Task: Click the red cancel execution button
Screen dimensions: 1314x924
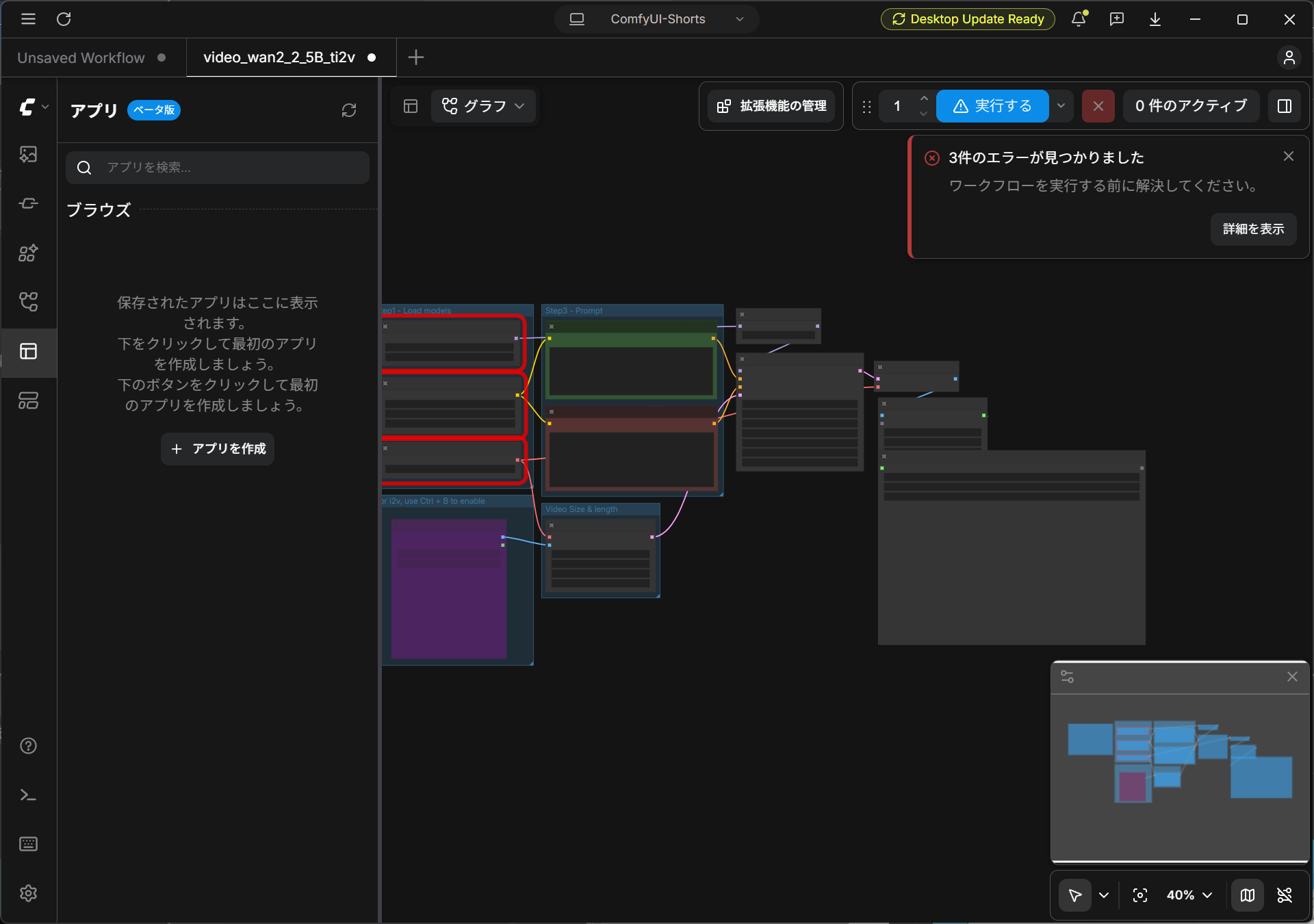Action: coord(1098,106)
